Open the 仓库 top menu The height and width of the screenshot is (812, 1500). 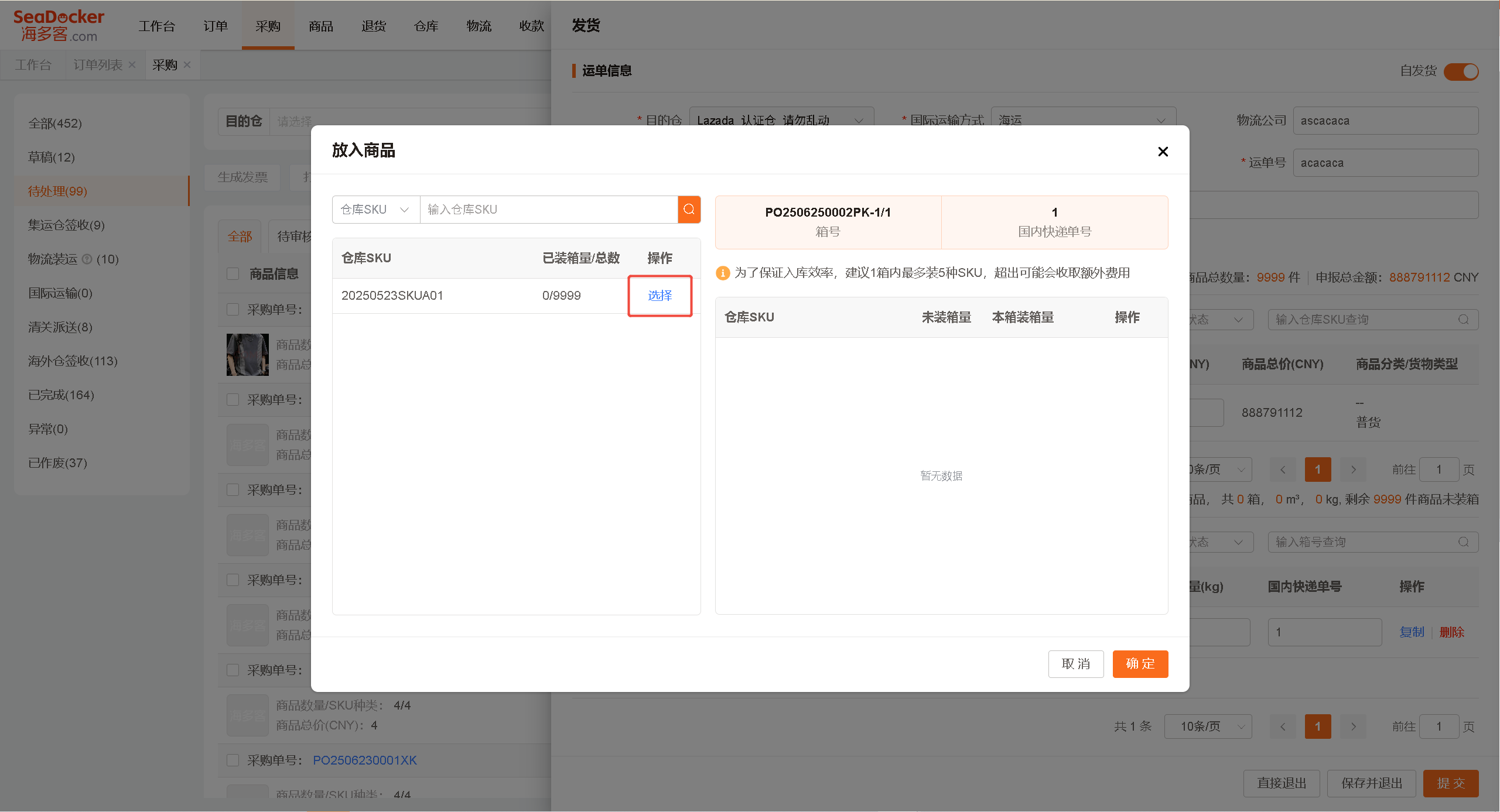click(426, 26)
